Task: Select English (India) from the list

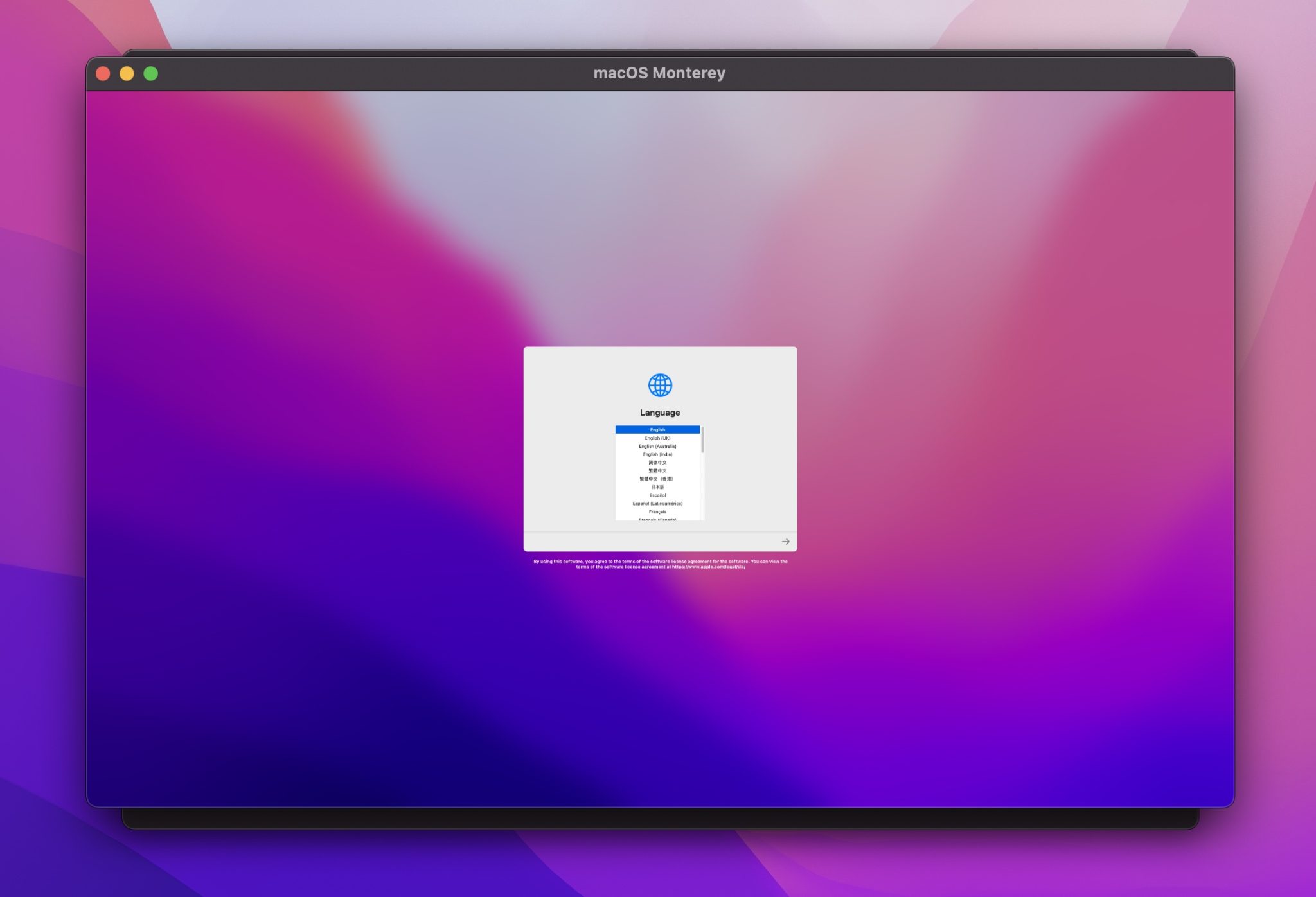Action: coord(657,453)
